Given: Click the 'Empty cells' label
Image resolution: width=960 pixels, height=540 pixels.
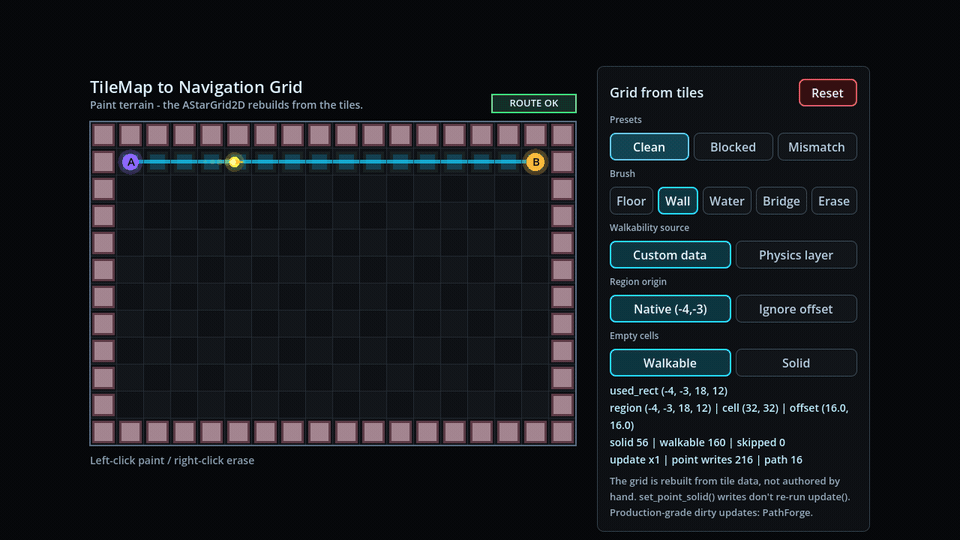Looking at the screenshot, I should pyautogui.click(x=634, y=336).
